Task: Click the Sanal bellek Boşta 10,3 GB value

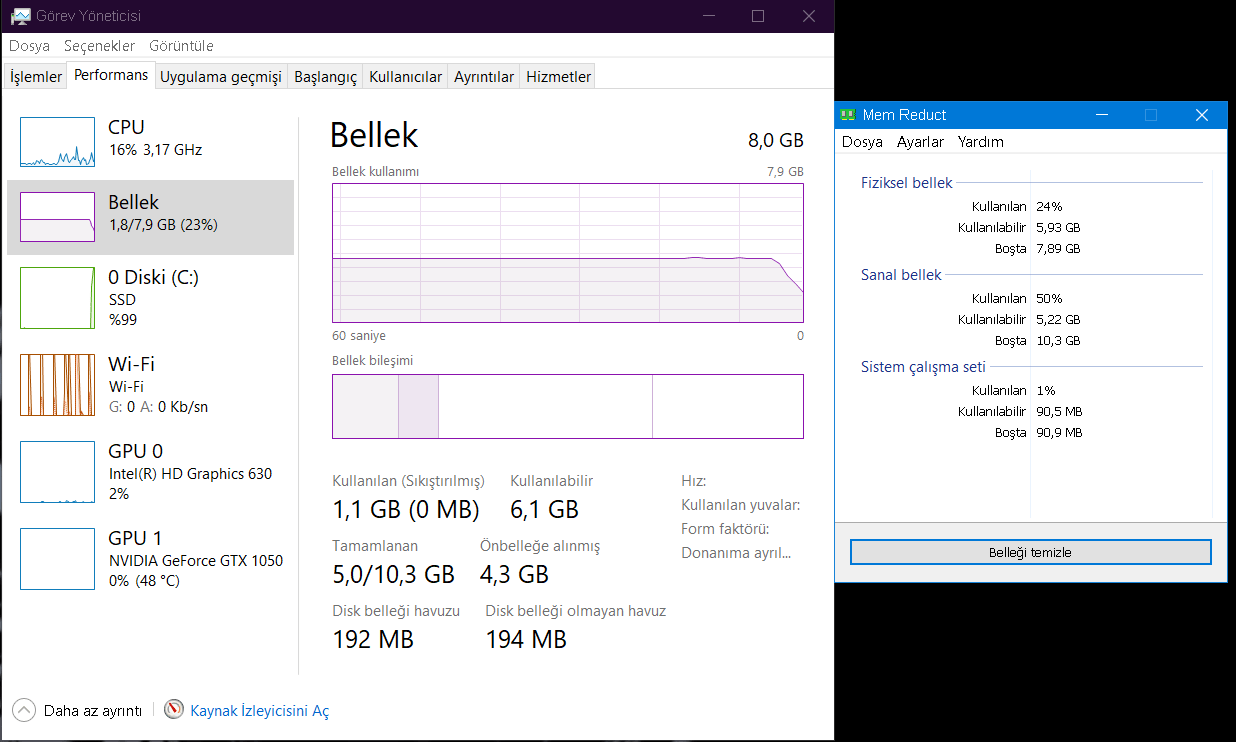Action: click(1058, 340)
